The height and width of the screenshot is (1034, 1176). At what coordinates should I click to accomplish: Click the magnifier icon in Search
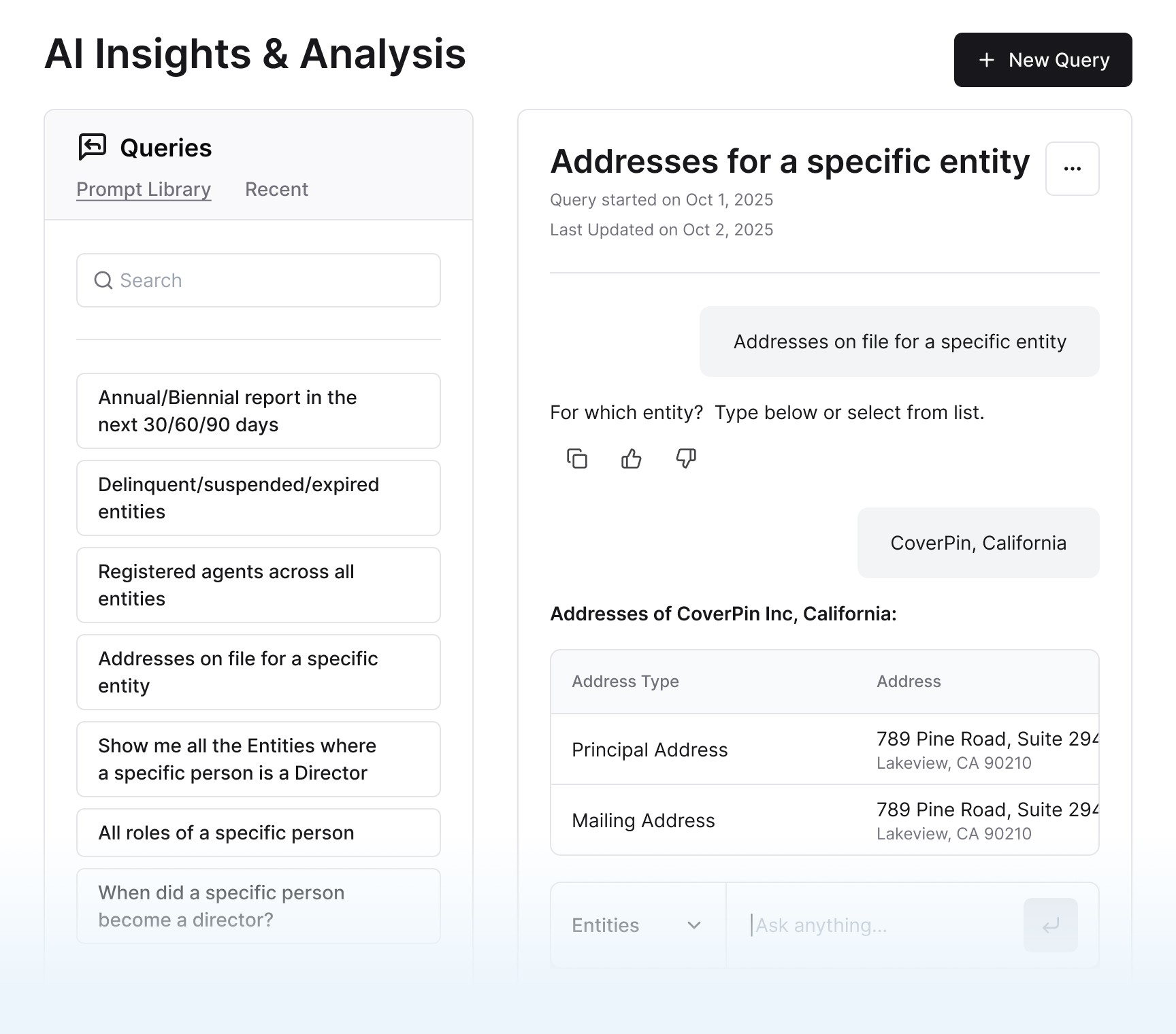pyautogui.click(x=103, y=280)
